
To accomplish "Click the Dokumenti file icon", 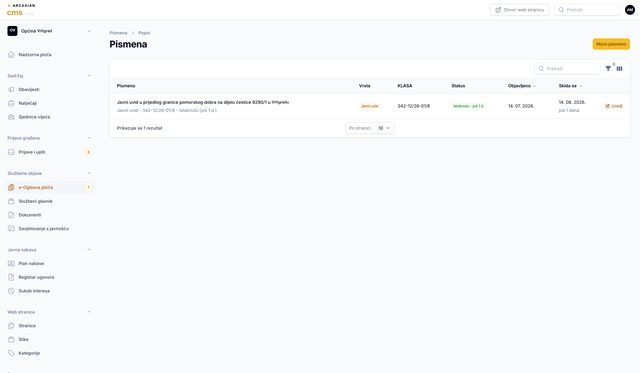I will (11, 215).
